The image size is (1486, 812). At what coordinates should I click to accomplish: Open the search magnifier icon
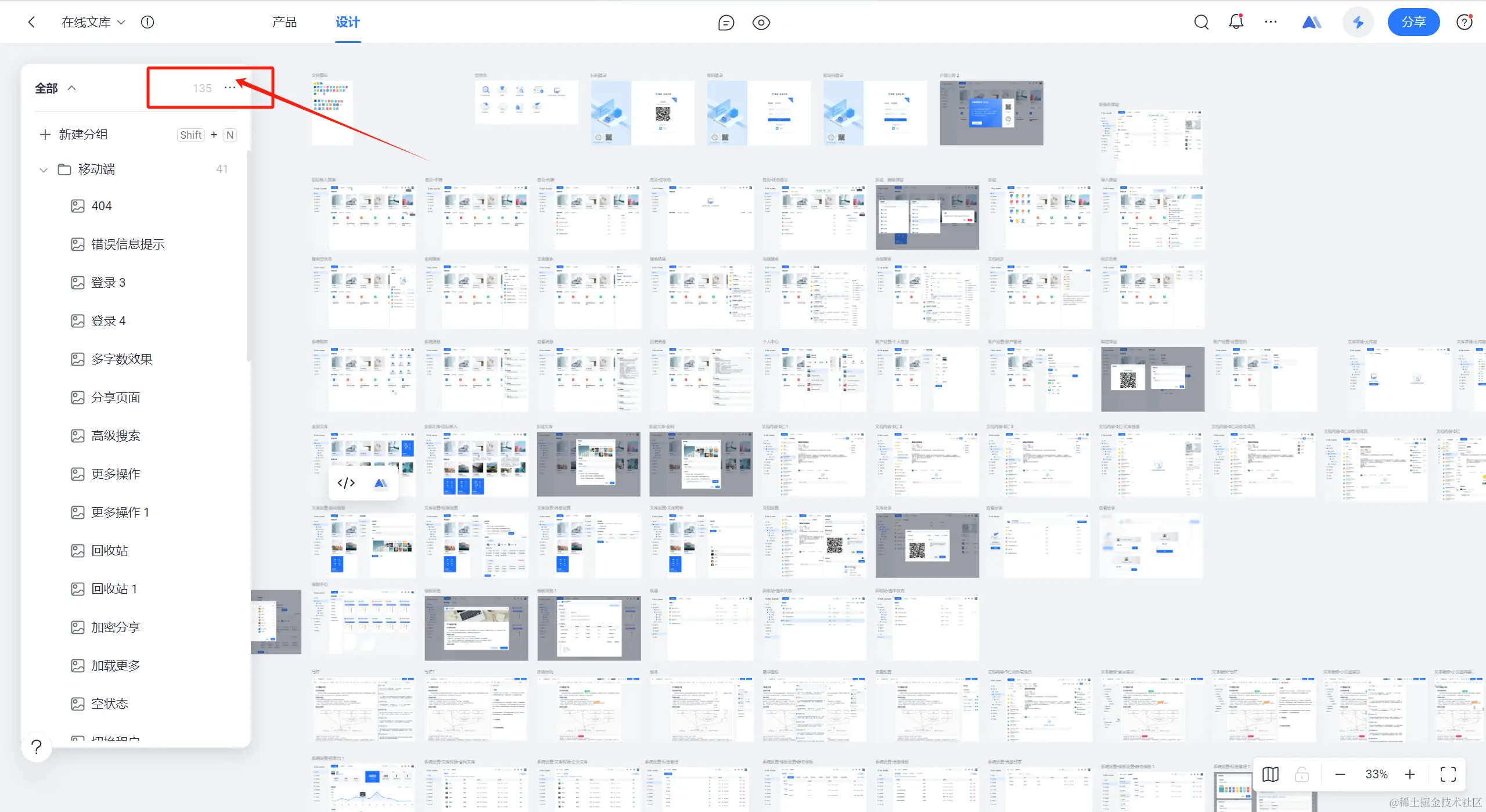1201,22
